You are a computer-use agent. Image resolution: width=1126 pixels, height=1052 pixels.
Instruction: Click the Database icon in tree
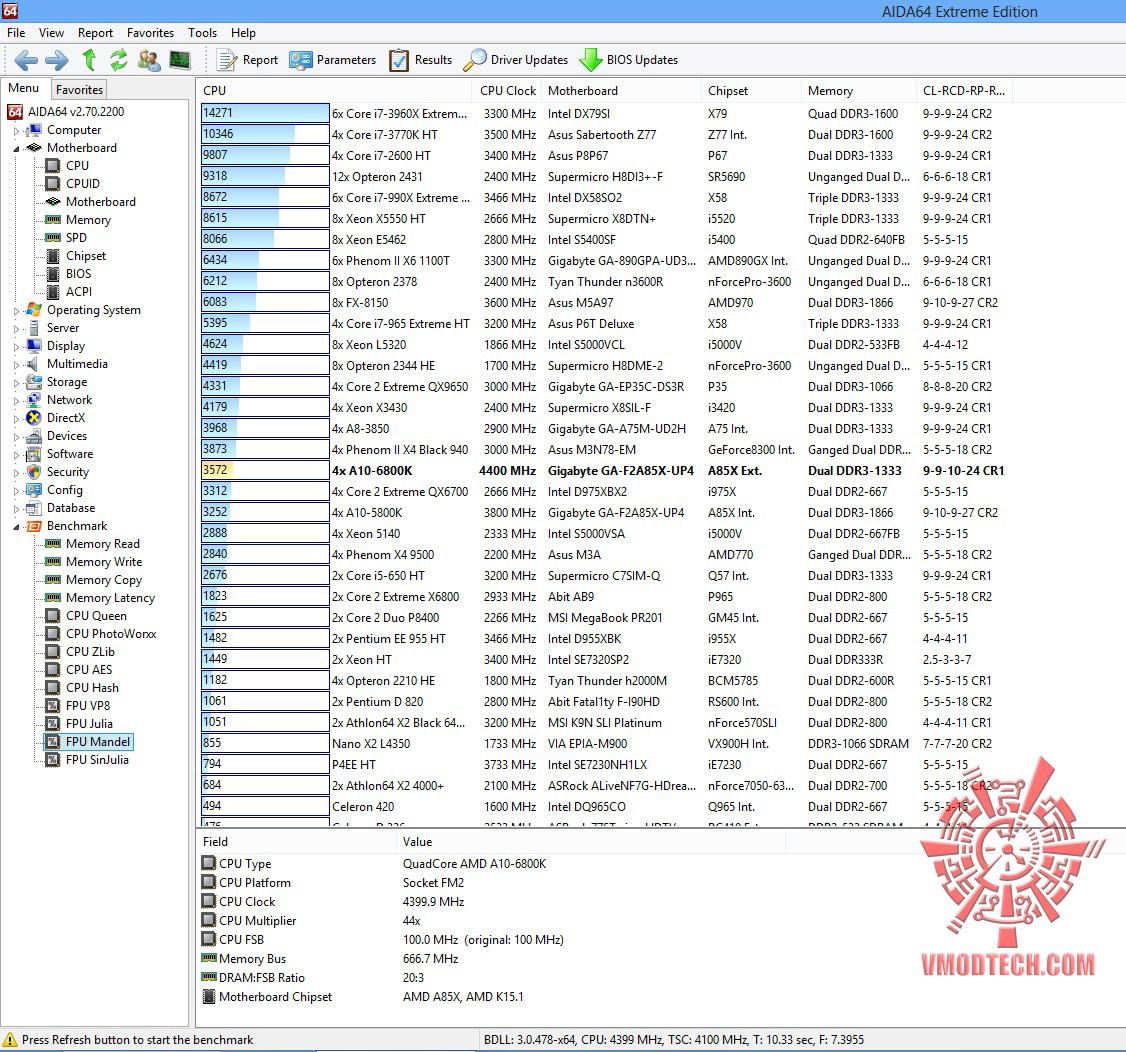click(x=34, y=508)
